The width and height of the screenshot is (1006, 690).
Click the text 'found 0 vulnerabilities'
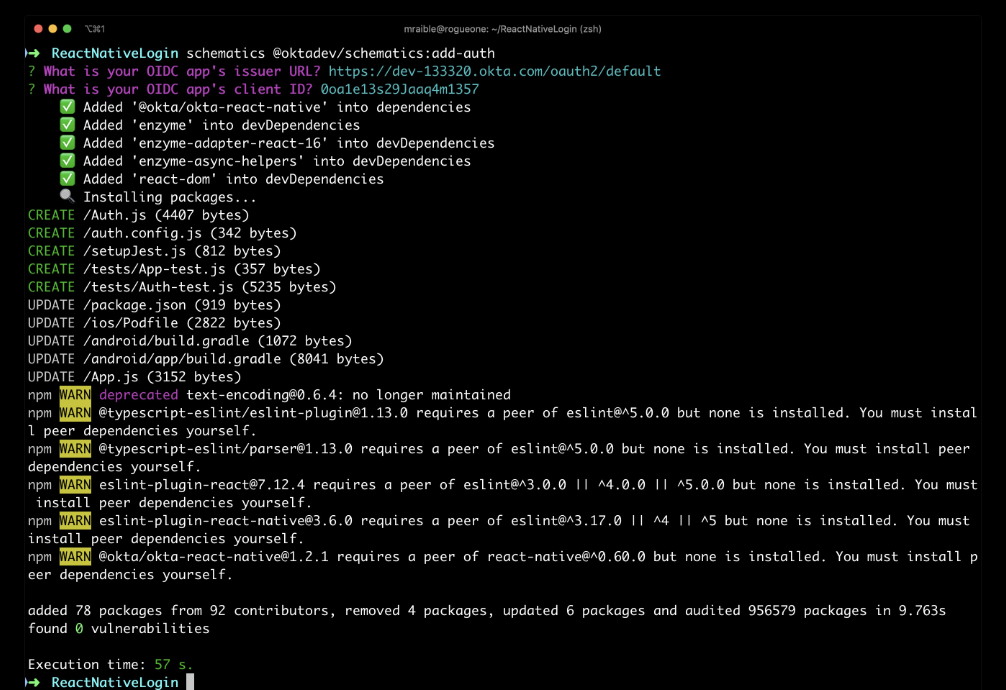click(x=119, y=628)
